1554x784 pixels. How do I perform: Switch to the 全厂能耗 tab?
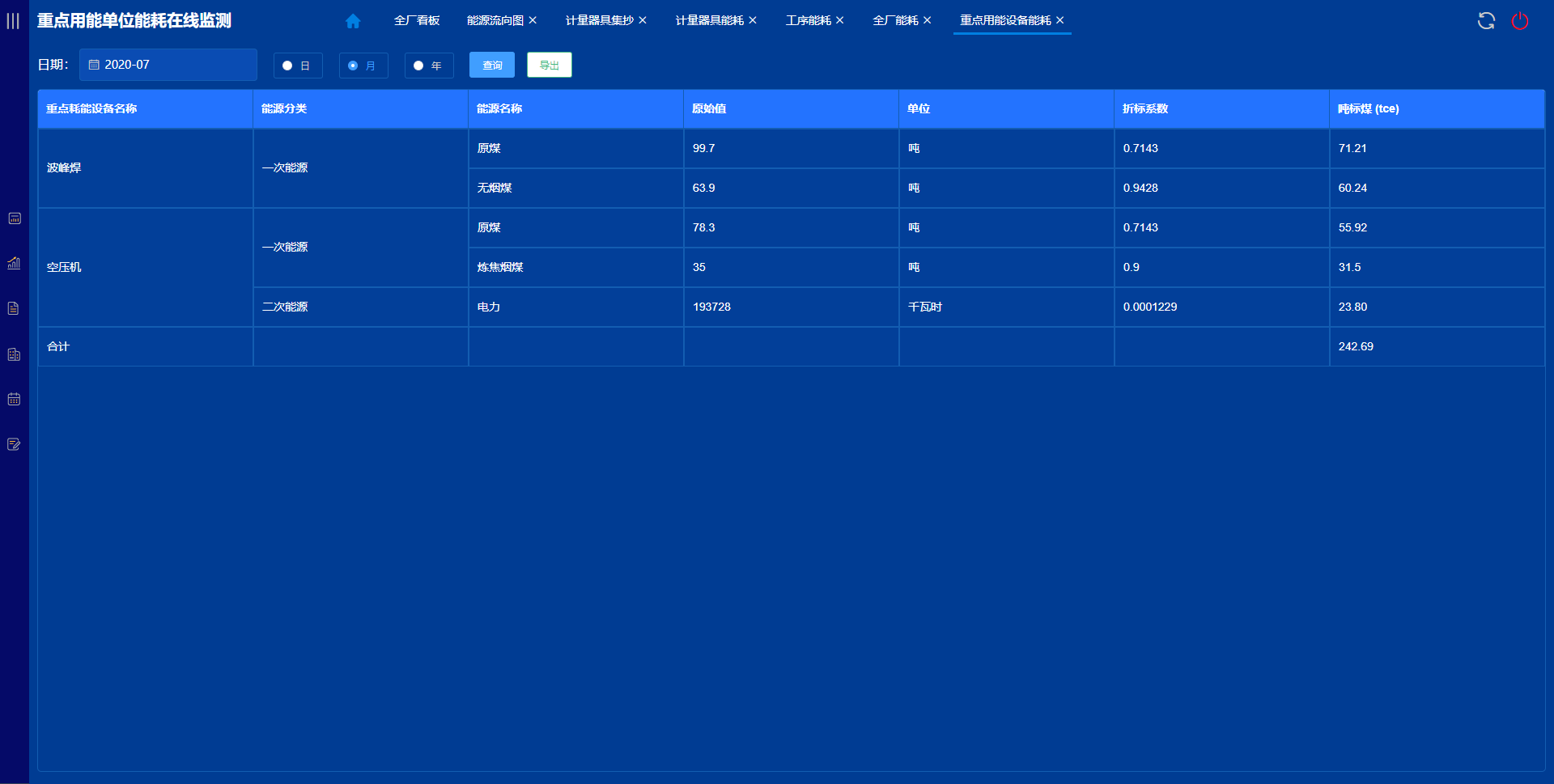pos(896,20)
